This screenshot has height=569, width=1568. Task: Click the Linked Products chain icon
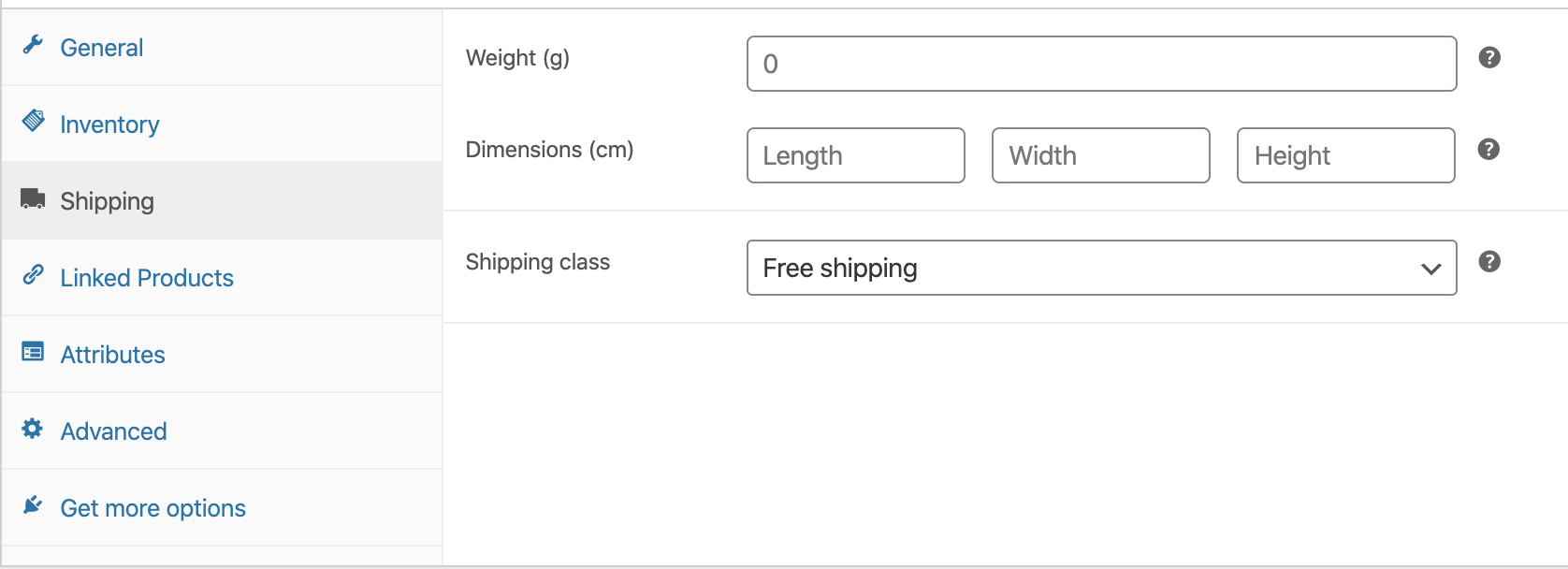tap(33, 275)
